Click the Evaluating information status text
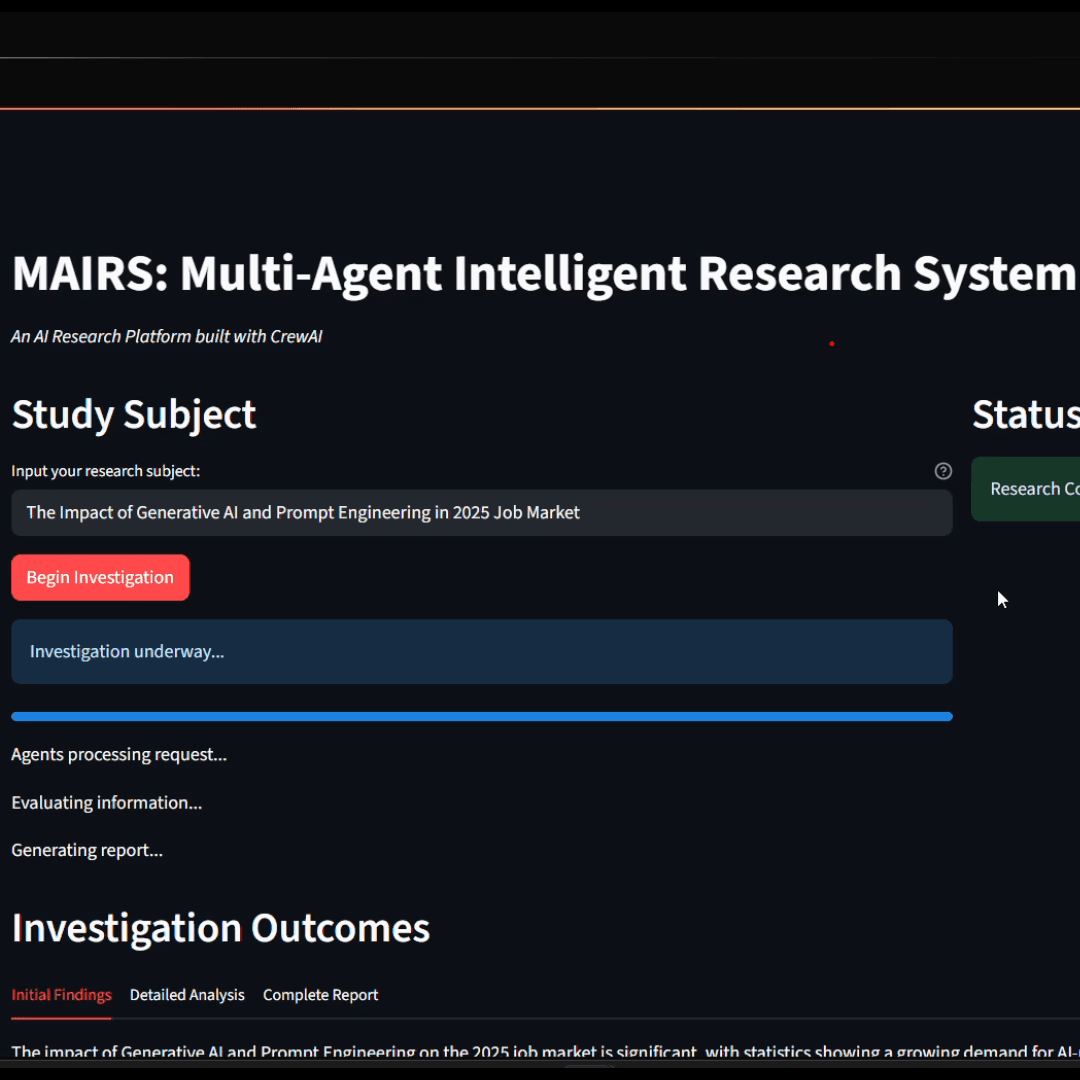The image size is (1080, 1080). click(106, 802)
